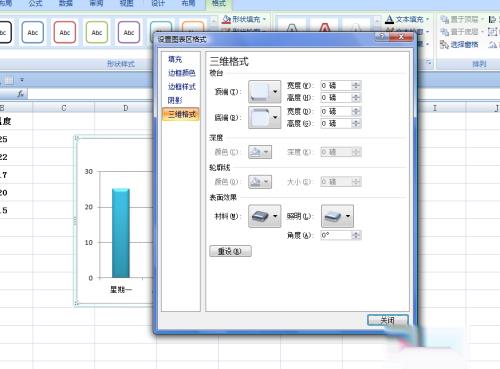Choose the red outlined Abc shape style
The width and height of the screenshot is (500, 369).
65,32
